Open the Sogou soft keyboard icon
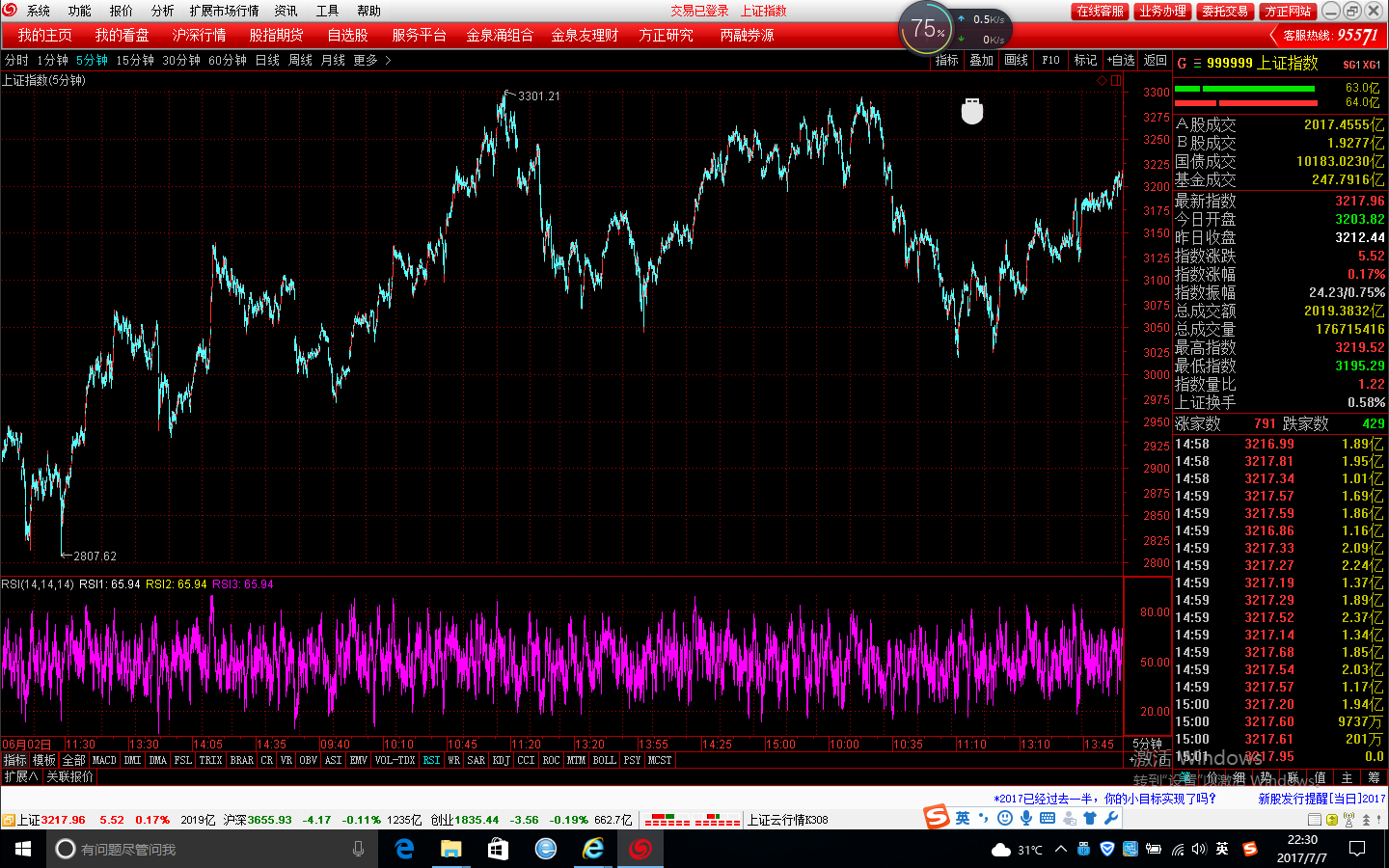The image size is (1389, 868). click(1048, 818)
